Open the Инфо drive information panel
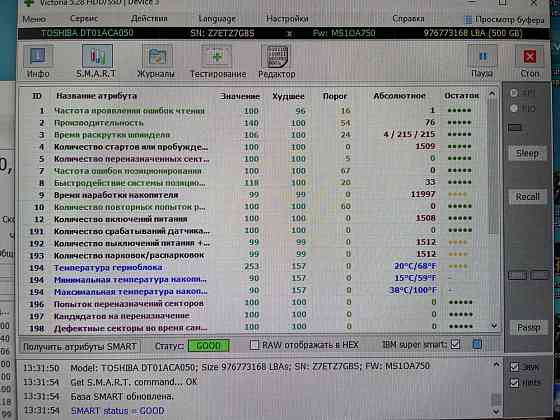This screenshot has width=560, height=420. click(x=38, y=61)
